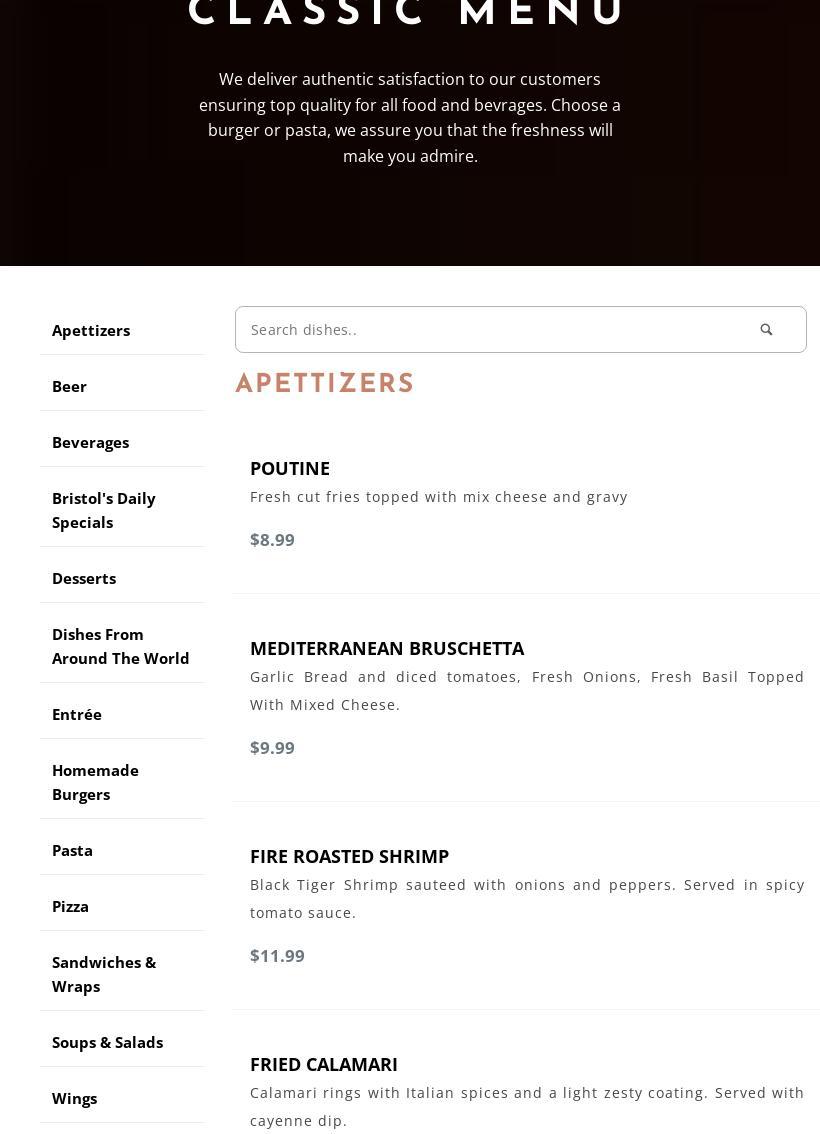Click the Poutine dish title
The image size is (820, 1134).
point(290,468)
